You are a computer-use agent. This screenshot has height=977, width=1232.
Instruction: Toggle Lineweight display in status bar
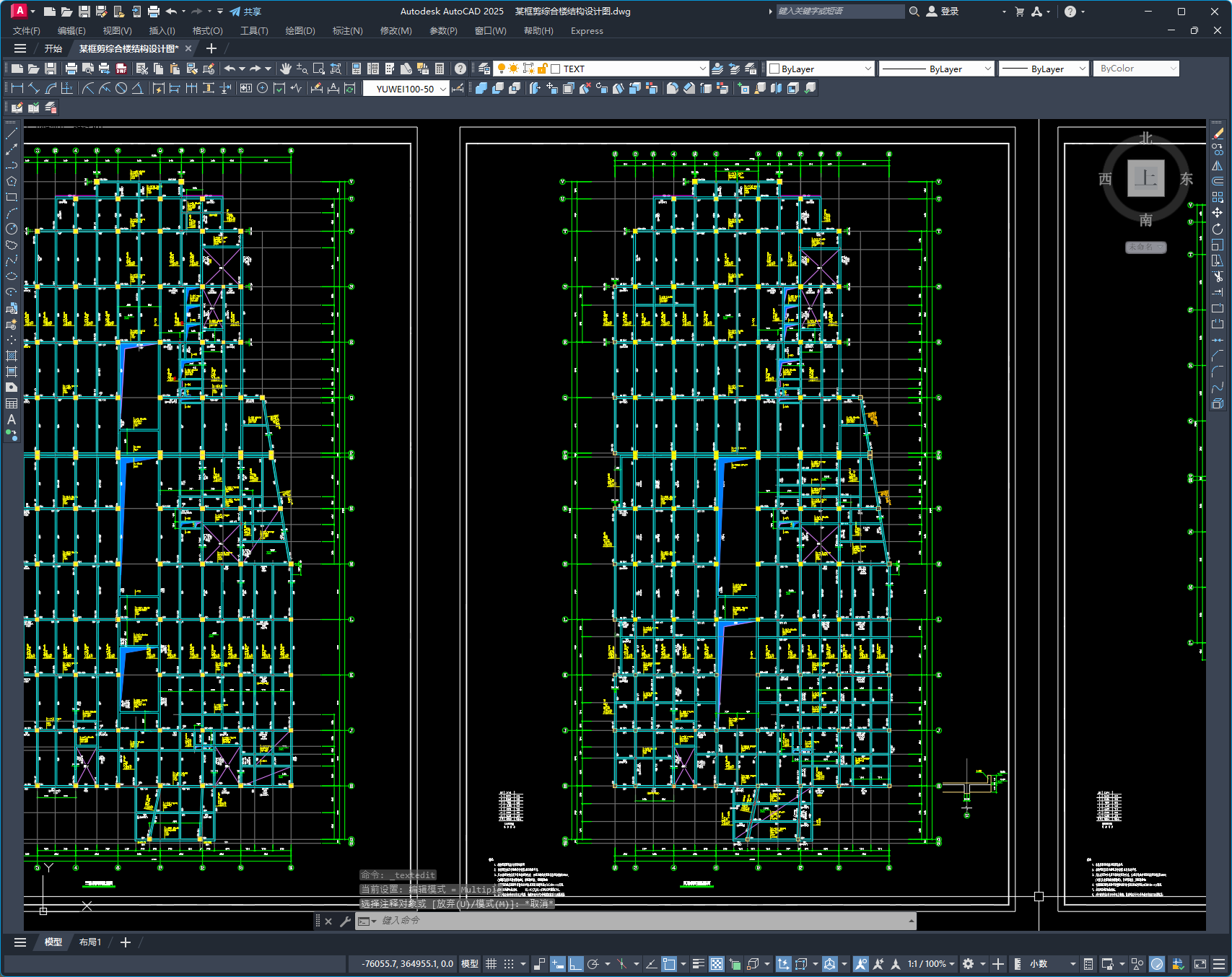(698, 964)
